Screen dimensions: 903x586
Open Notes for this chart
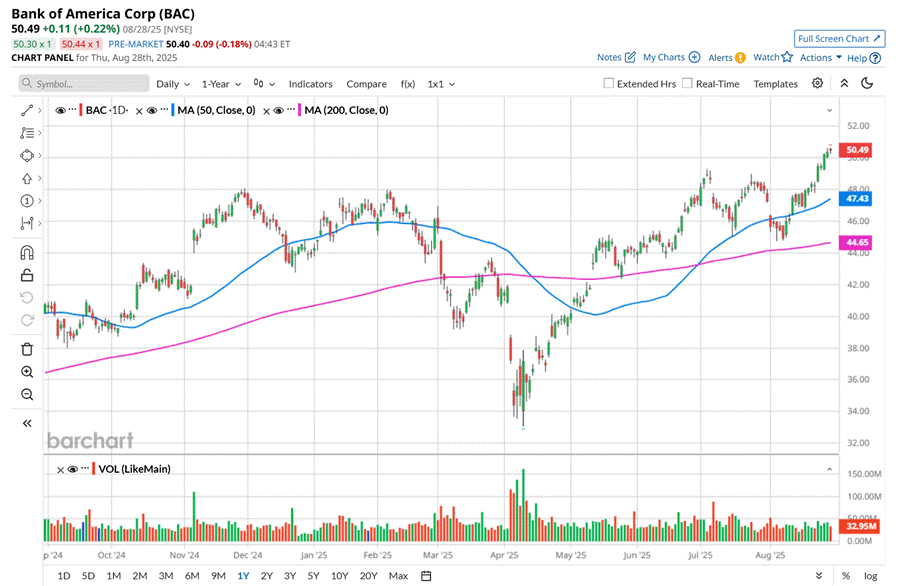coord(616,58)
